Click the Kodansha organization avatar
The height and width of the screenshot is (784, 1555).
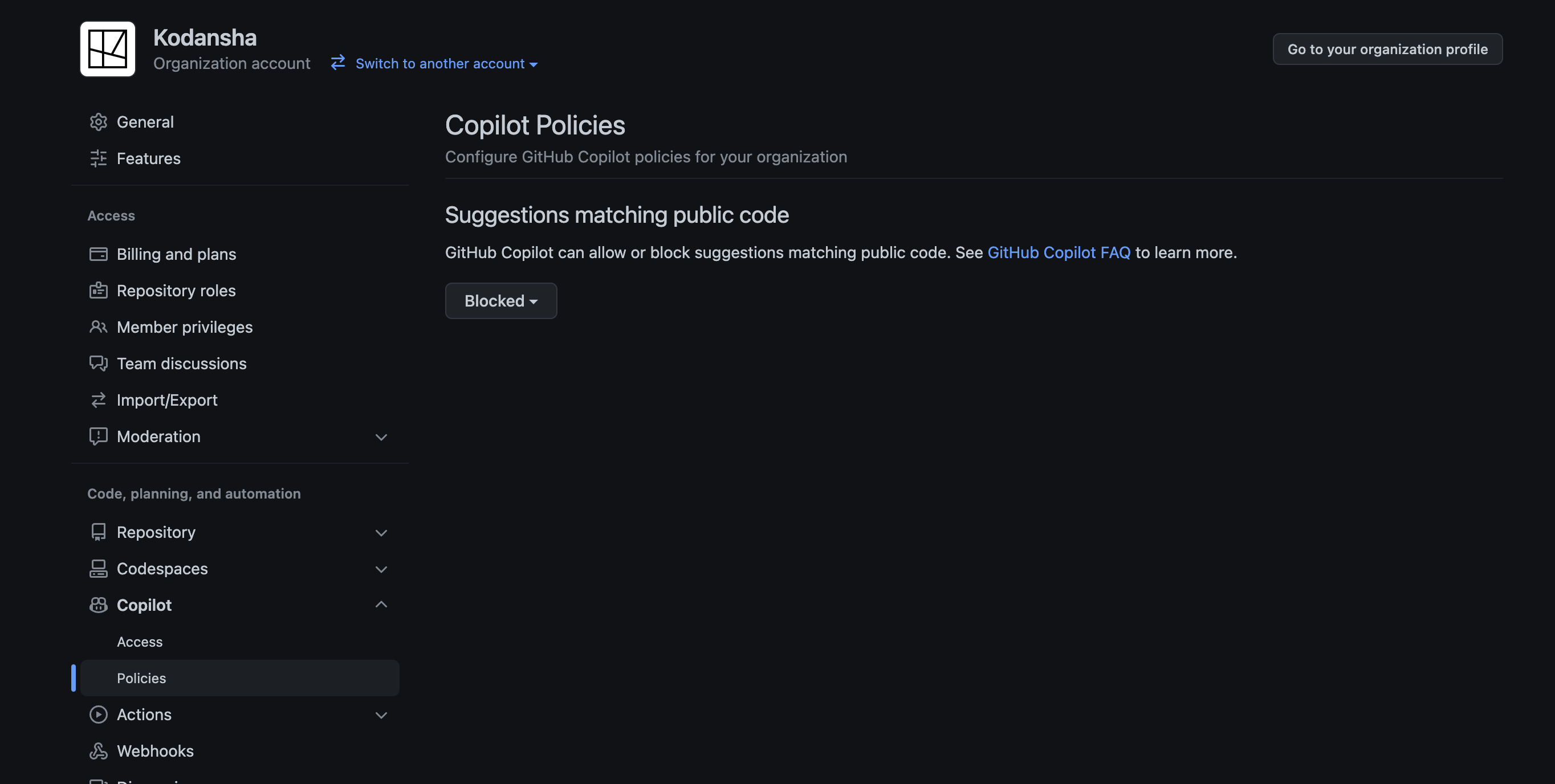coord(108,49)
